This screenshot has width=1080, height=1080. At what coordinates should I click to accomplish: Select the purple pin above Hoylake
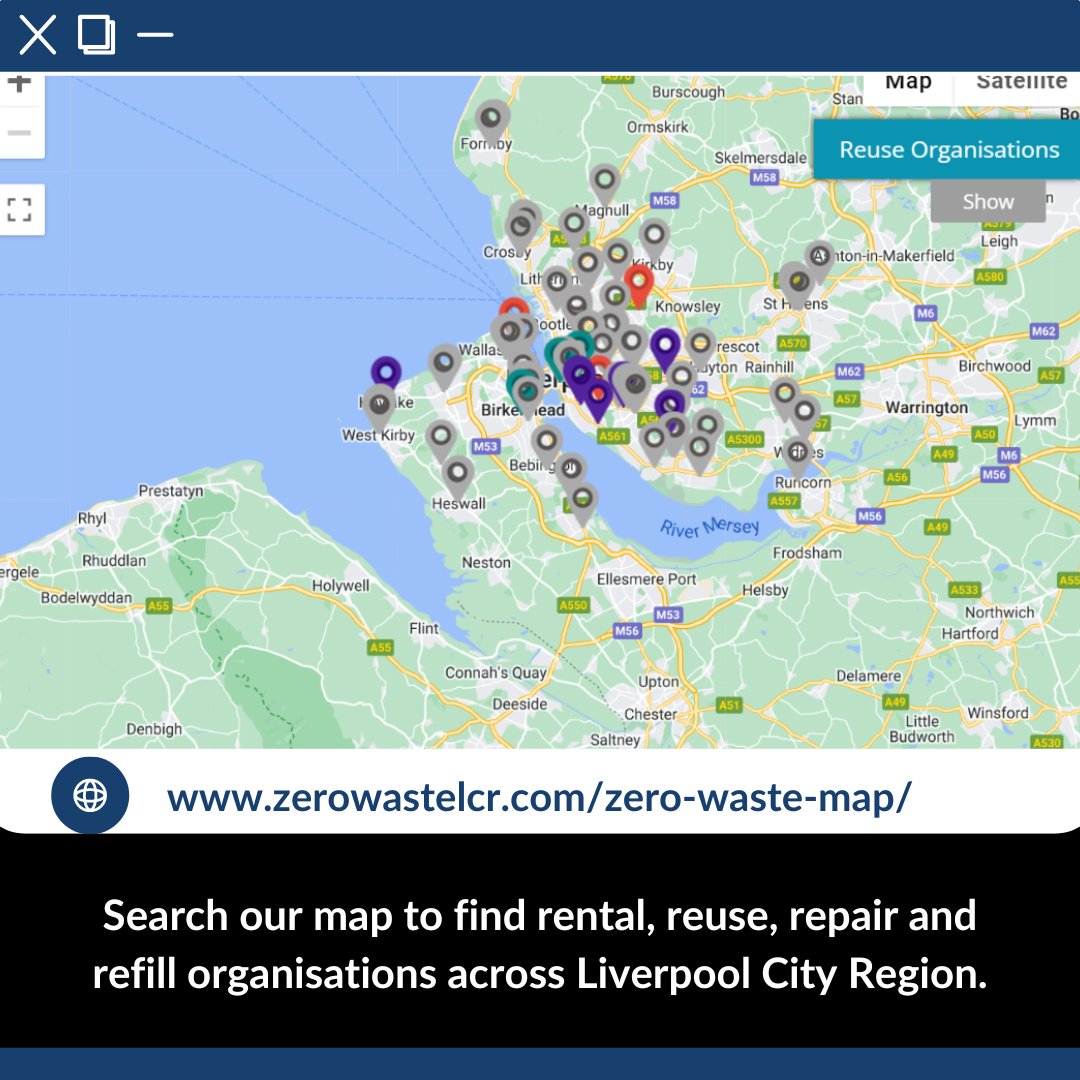click(386, 372)
